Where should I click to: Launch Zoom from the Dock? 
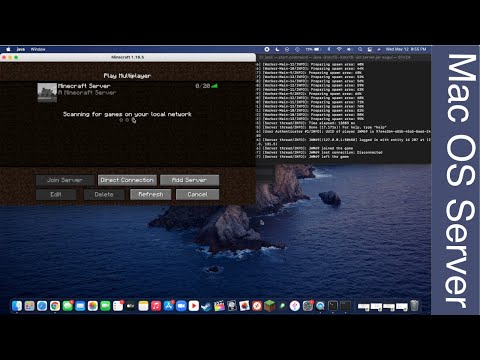[181, 306]
